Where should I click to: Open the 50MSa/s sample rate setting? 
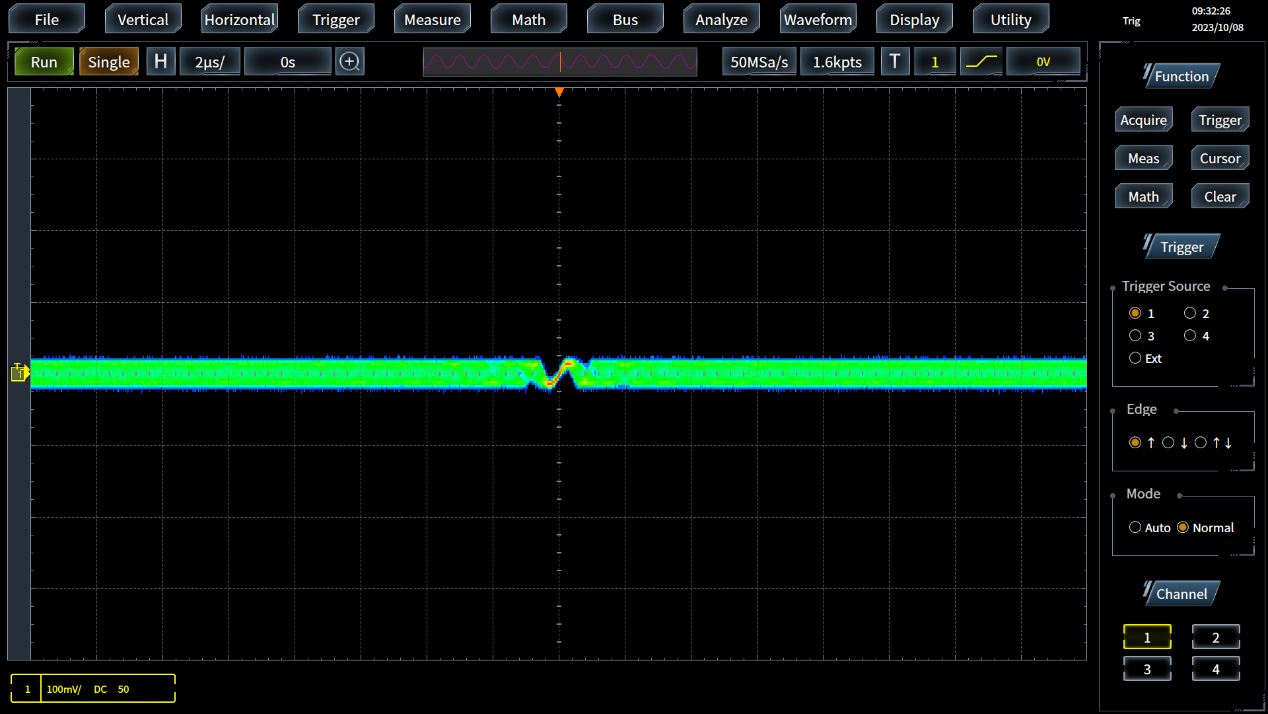coord(759,62)
